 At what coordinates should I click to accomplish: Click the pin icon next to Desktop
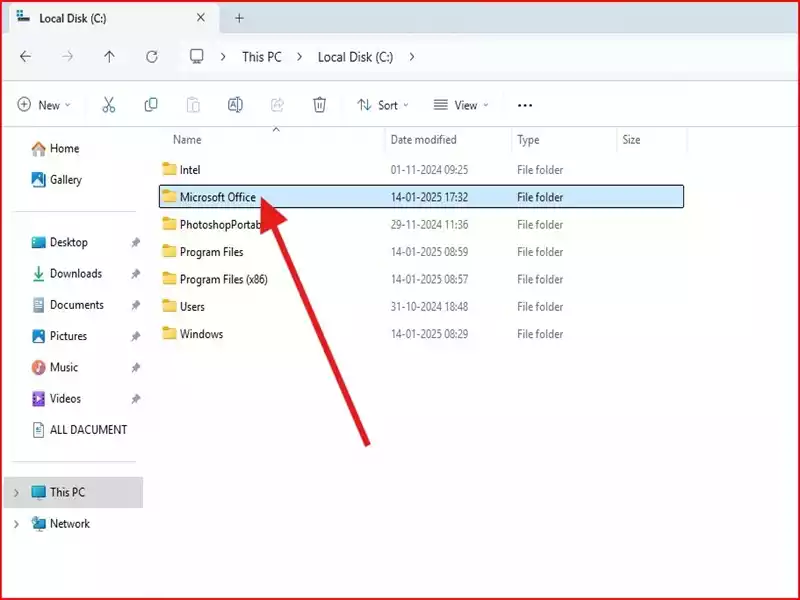pos(135,242)
